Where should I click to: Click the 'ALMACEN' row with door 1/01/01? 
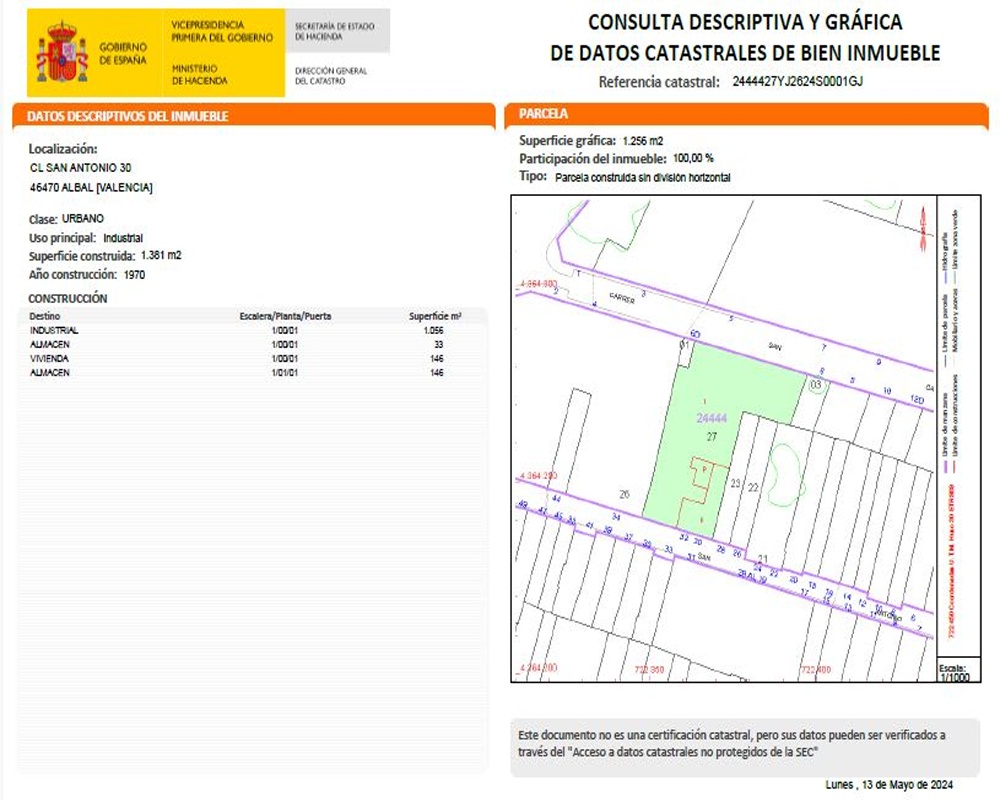252,373
